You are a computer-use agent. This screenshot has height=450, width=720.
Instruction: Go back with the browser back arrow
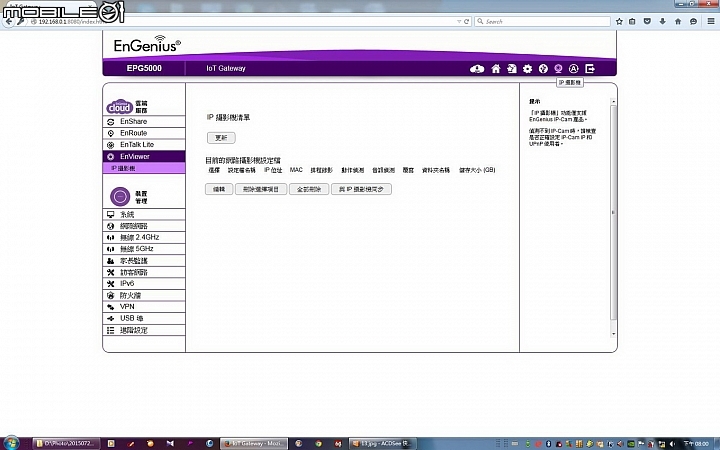[8, 22]
